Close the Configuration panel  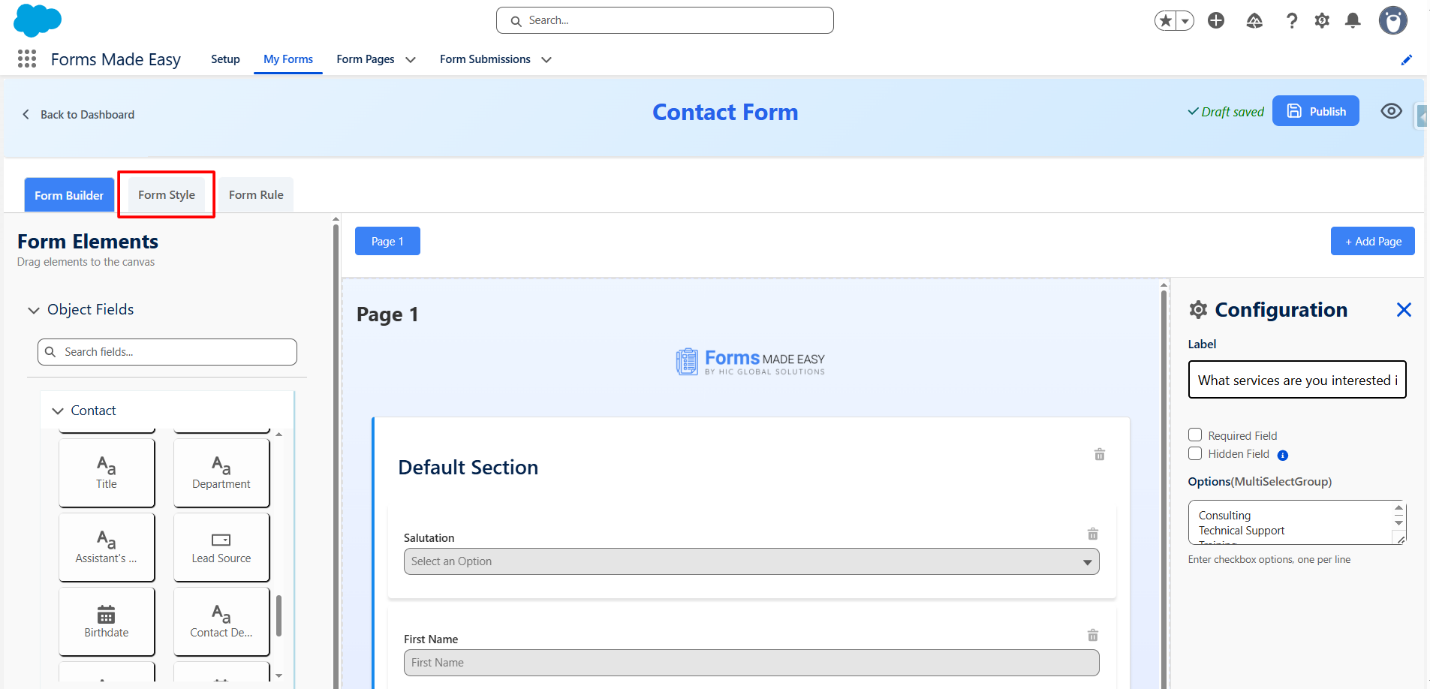[x=1403, y=310]
